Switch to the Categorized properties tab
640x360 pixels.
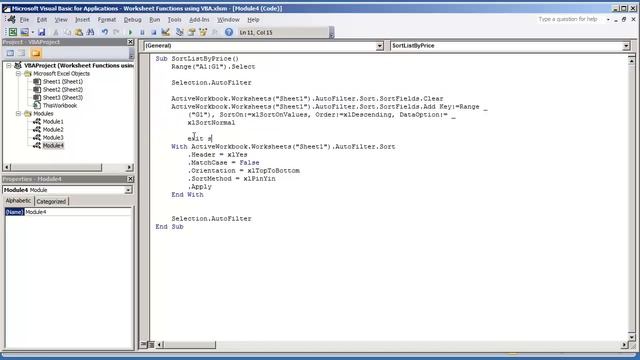tap(51, 201)
